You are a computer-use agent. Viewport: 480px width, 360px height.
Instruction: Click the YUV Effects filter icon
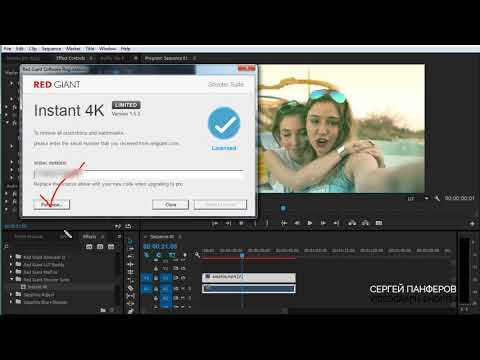click(x=111, y=247)
